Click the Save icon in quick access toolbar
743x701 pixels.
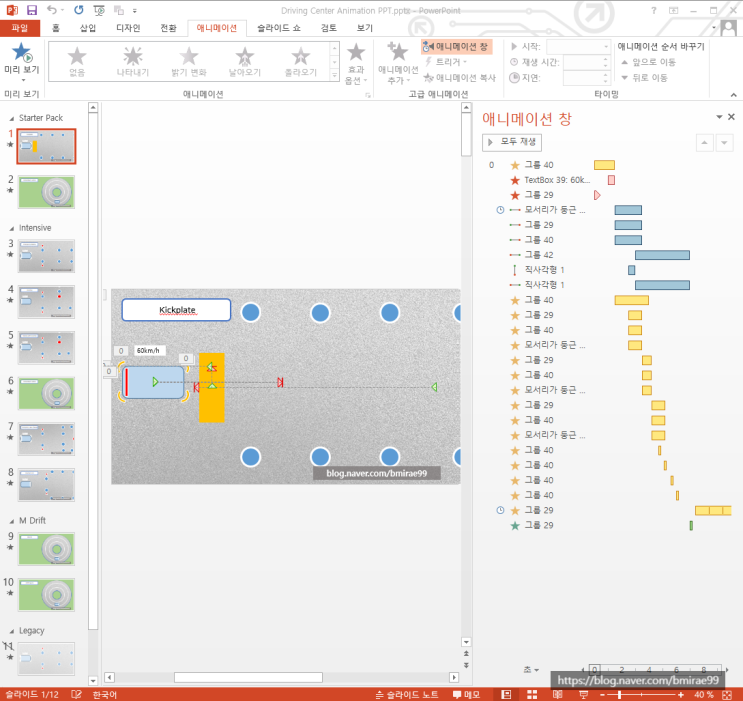click(x=32, y=10)
